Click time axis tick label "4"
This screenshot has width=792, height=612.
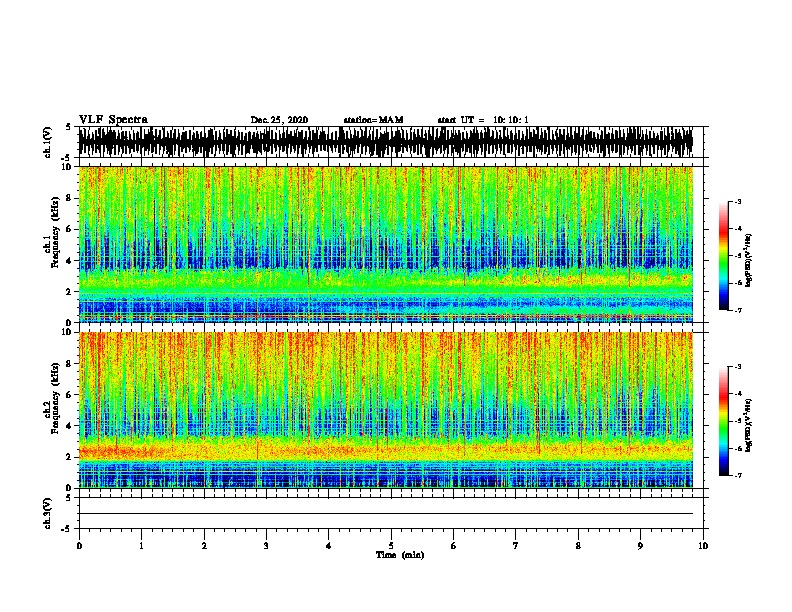point(329,546)
